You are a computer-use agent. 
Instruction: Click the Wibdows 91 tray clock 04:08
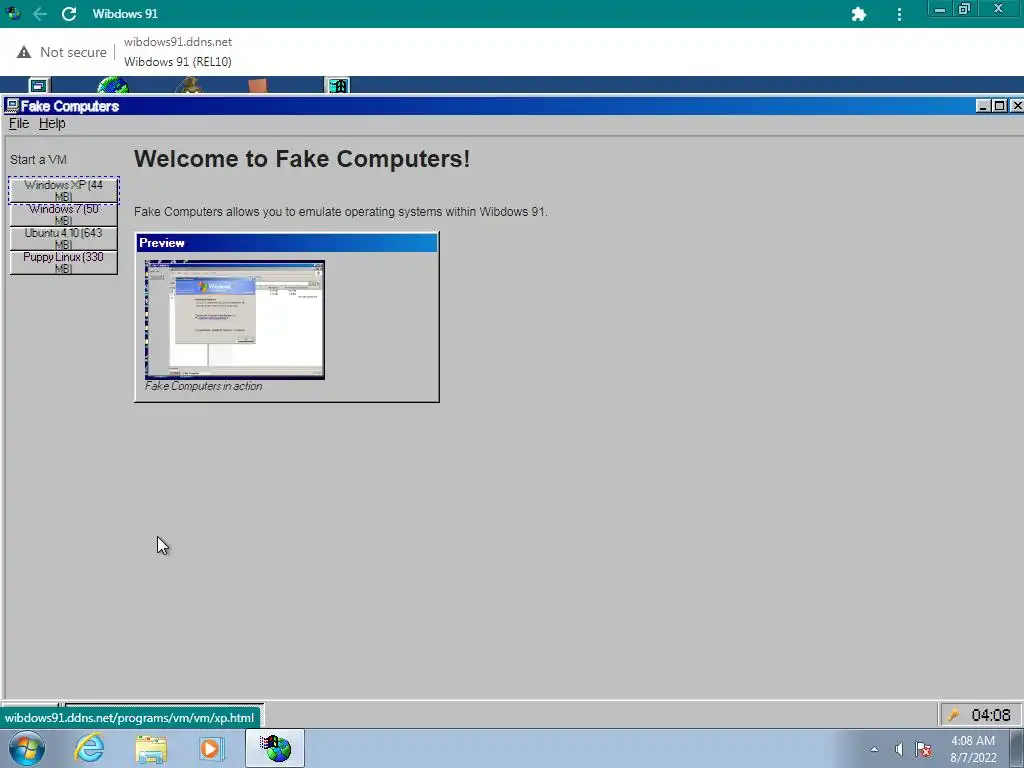991,715
